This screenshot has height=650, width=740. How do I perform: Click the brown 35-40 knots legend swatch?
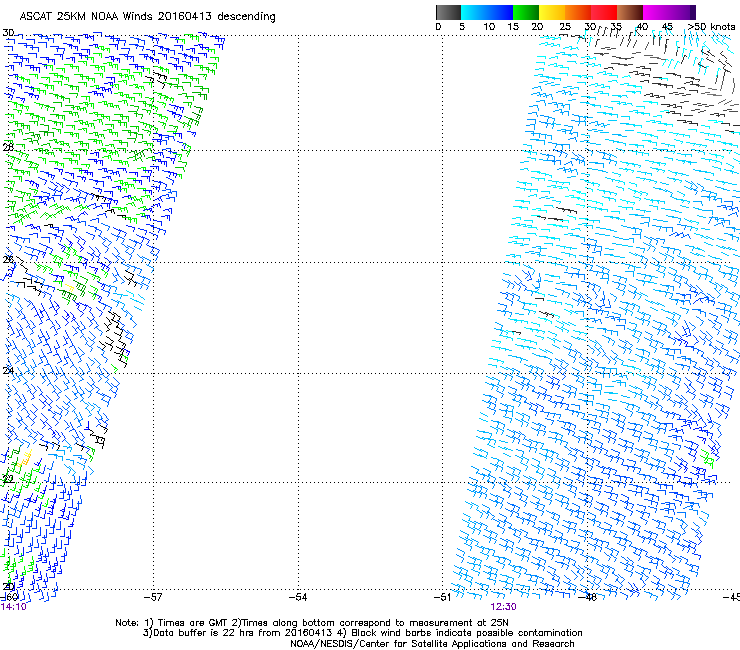click(630, 12)
